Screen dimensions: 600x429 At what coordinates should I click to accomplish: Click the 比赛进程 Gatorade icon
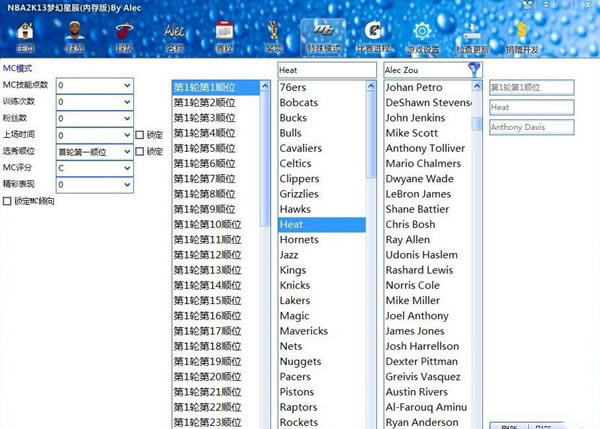tap(373, 37)
